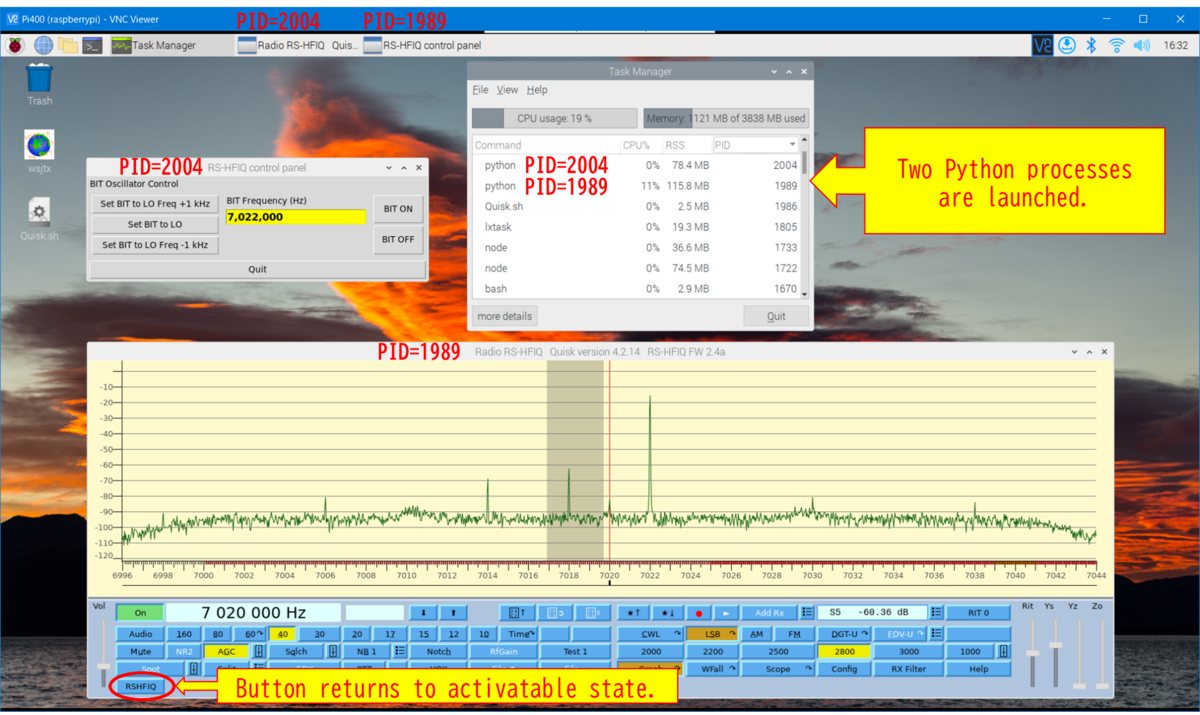Click the memory save icon with up arrow

(x=516, y=612)
